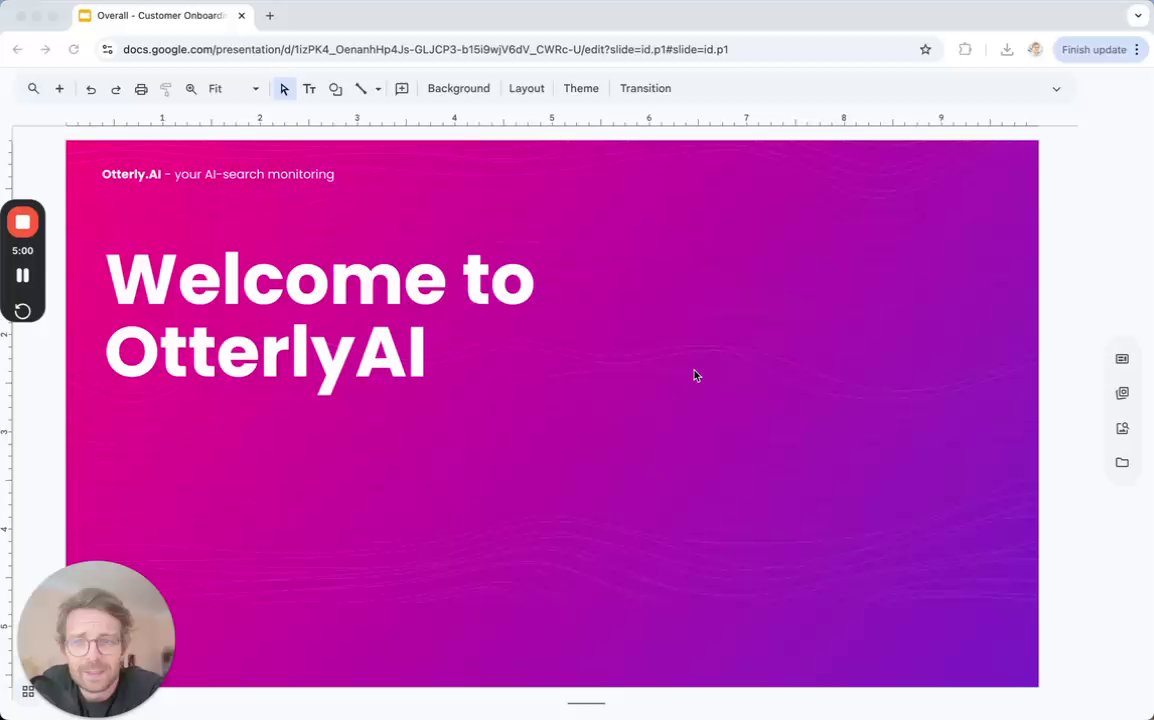This screenshot has width=1154, height=720.
Task: Add a comment to the slide
Action: coord(401,89)
